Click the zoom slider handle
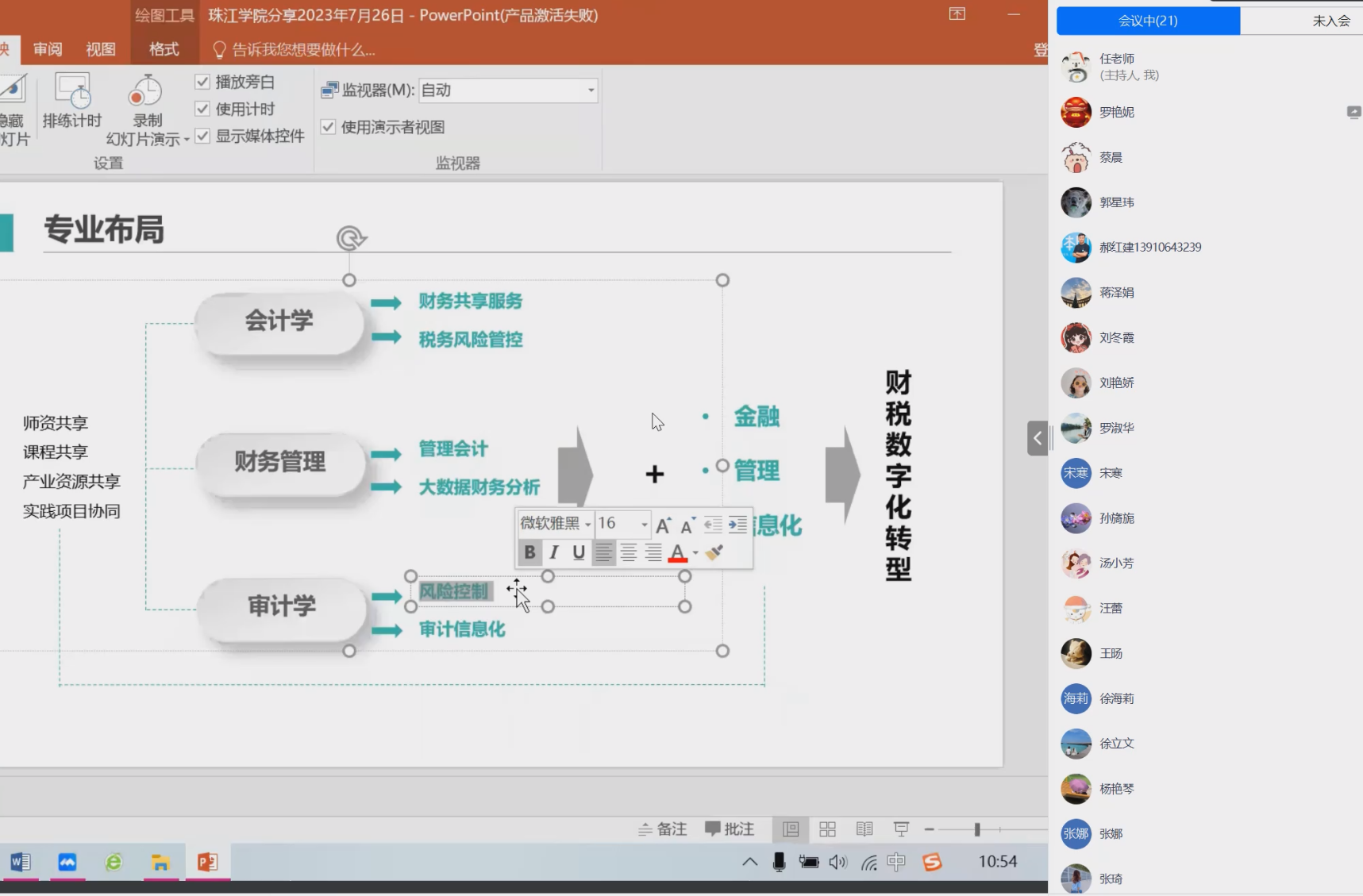Viewport: 1363px width, 896px height. [977, 829]
